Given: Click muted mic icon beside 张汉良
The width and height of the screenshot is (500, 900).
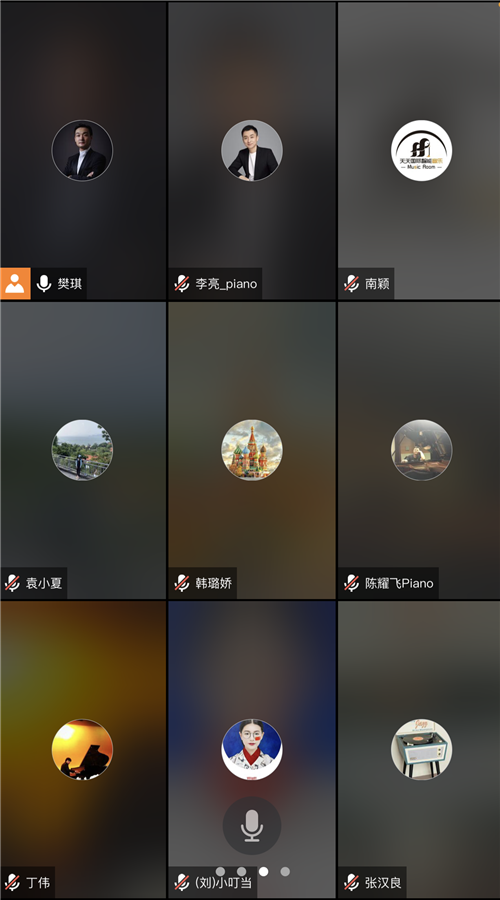Looking at the screenshot, I should coord(351,882).
